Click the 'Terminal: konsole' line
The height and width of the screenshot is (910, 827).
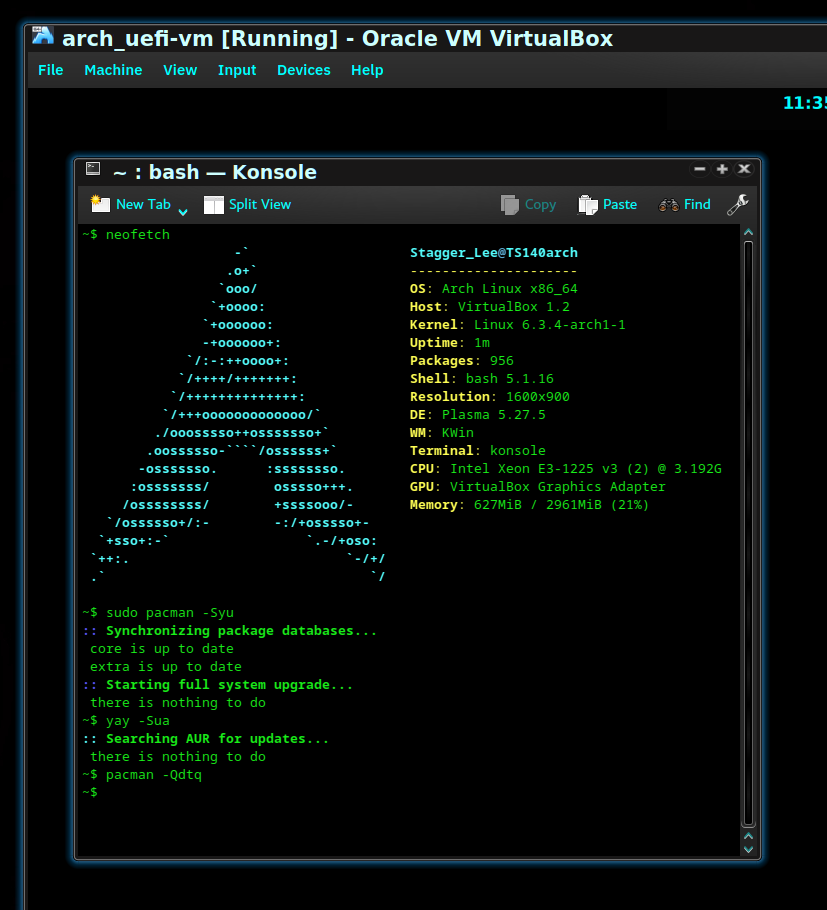click(478, 451)
